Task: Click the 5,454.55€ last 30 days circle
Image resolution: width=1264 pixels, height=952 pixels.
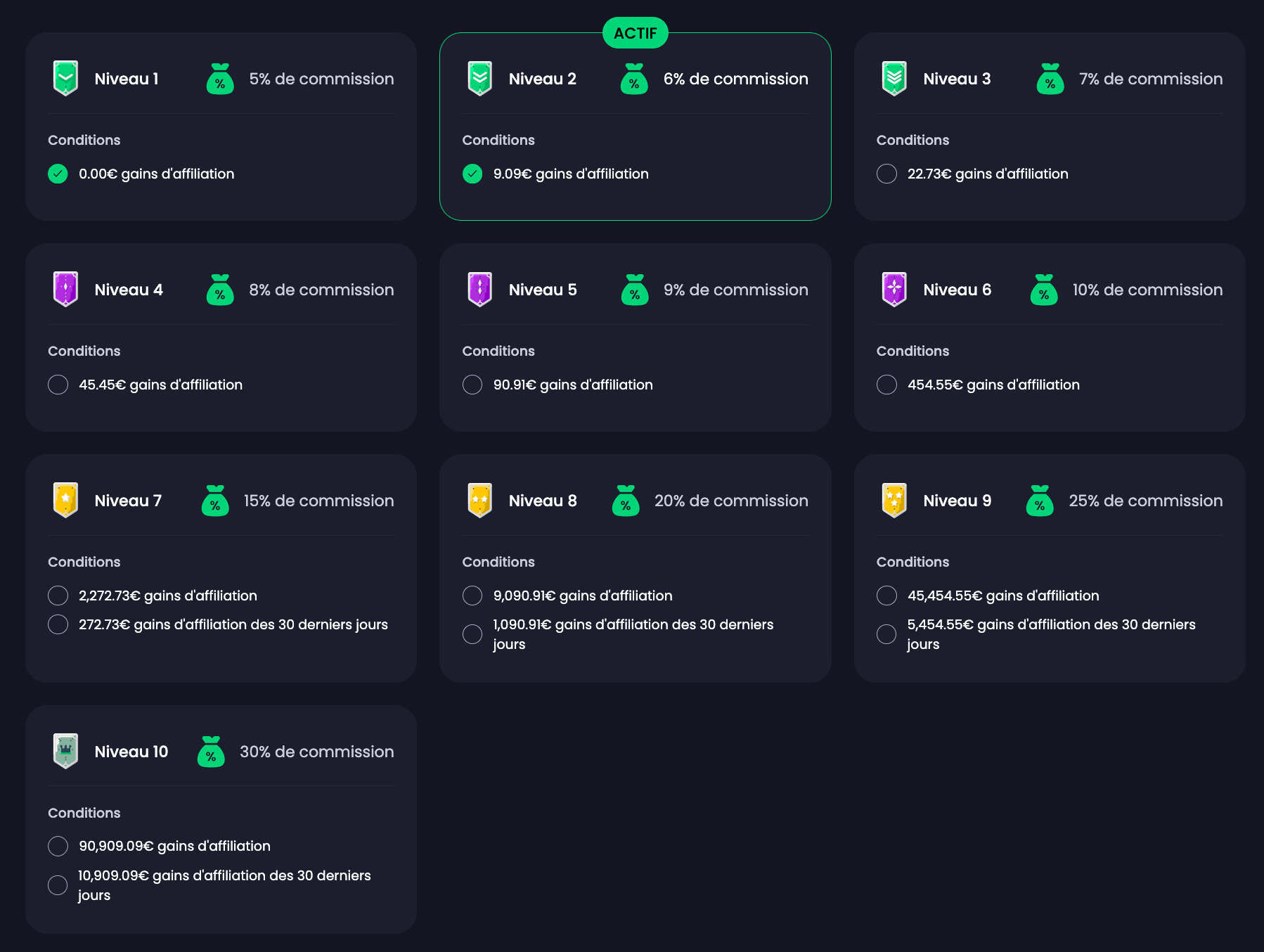Action: tap(886, 634)
